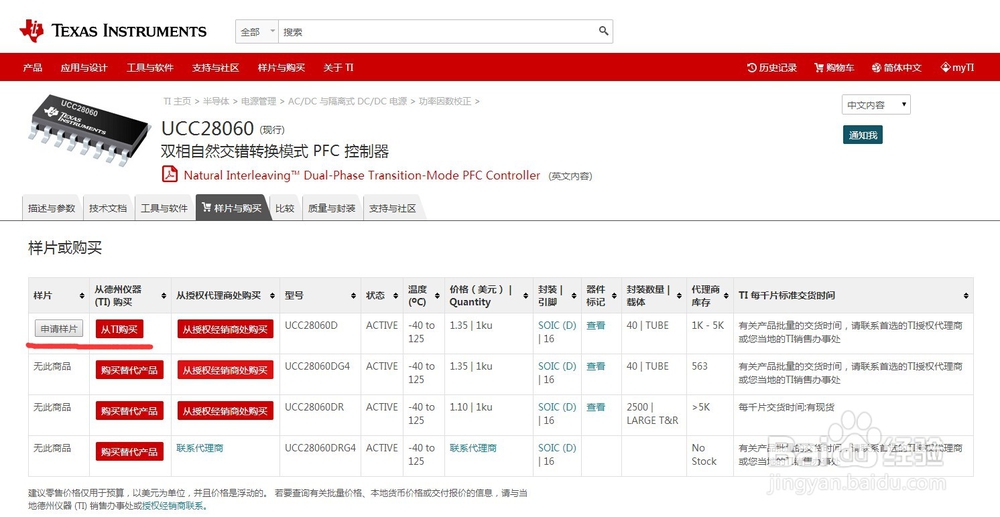Switch to the 支持与社区 product tab
Screen dimensions: 1000x517
click(393, 208)
